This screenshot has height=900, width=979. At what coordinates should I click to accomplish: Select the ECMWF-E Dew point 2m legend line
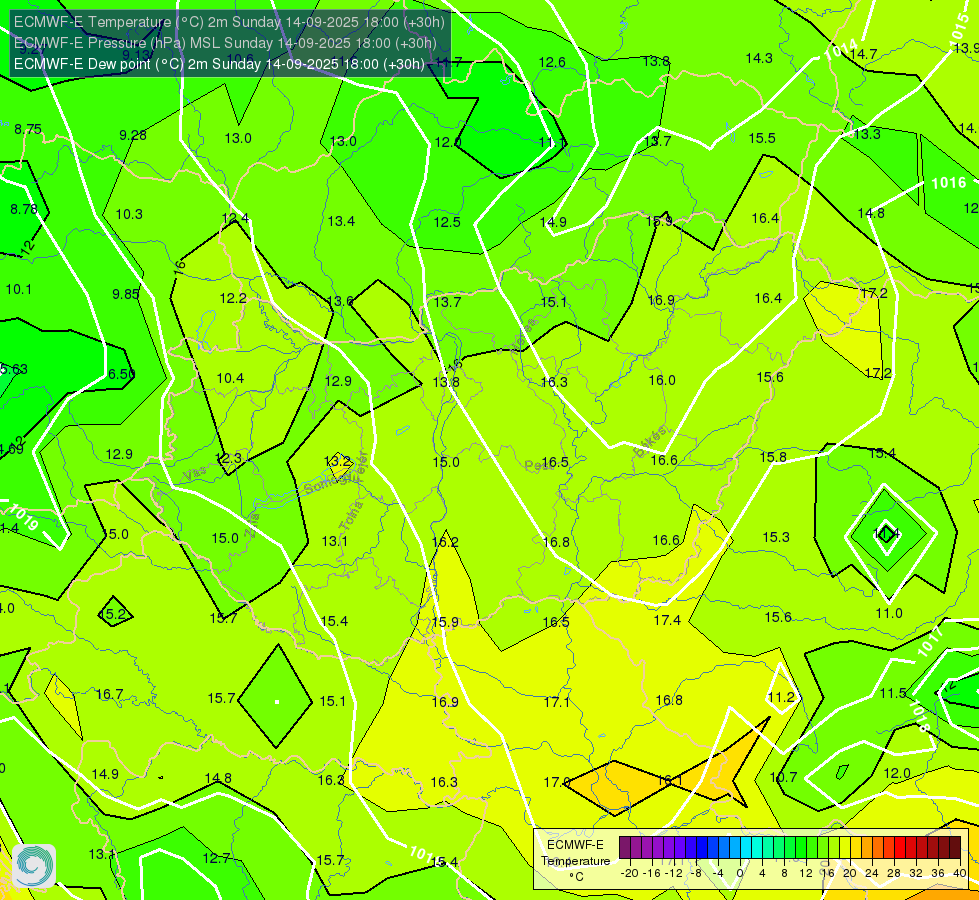(x=219, y=64)
